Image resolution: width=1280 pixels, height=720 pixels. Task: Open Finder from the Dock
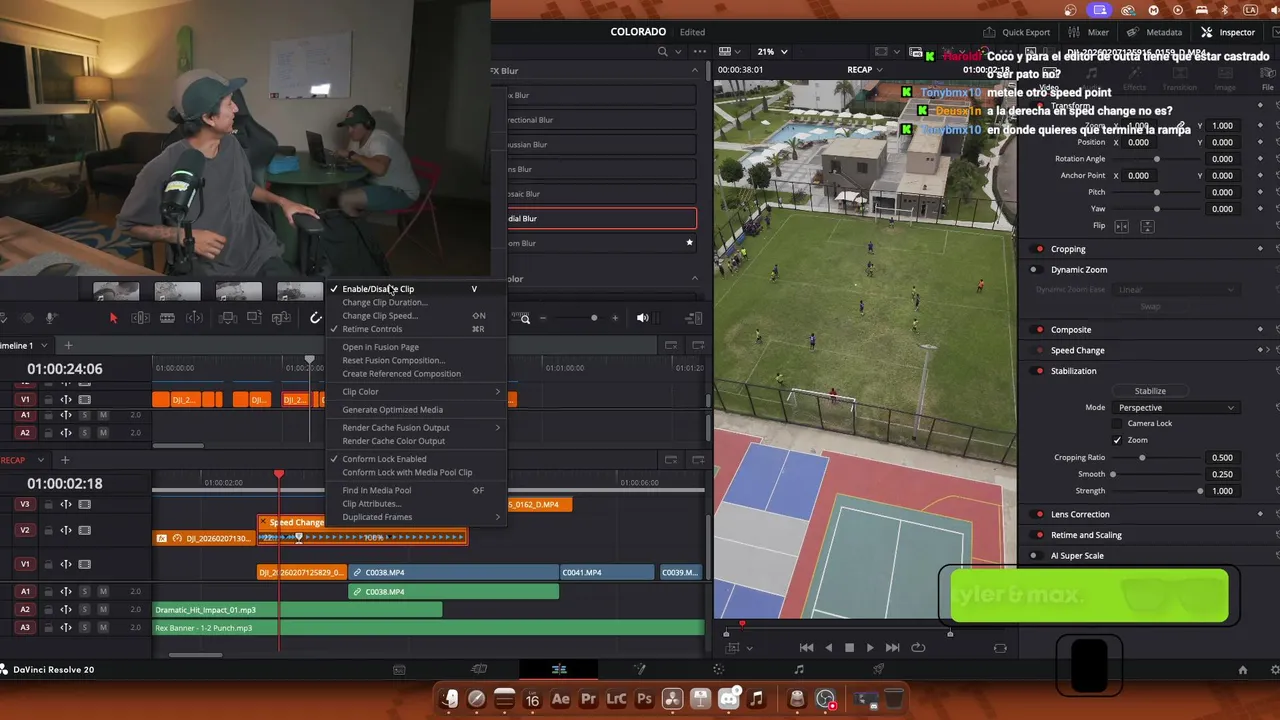[x=449, y=699]
